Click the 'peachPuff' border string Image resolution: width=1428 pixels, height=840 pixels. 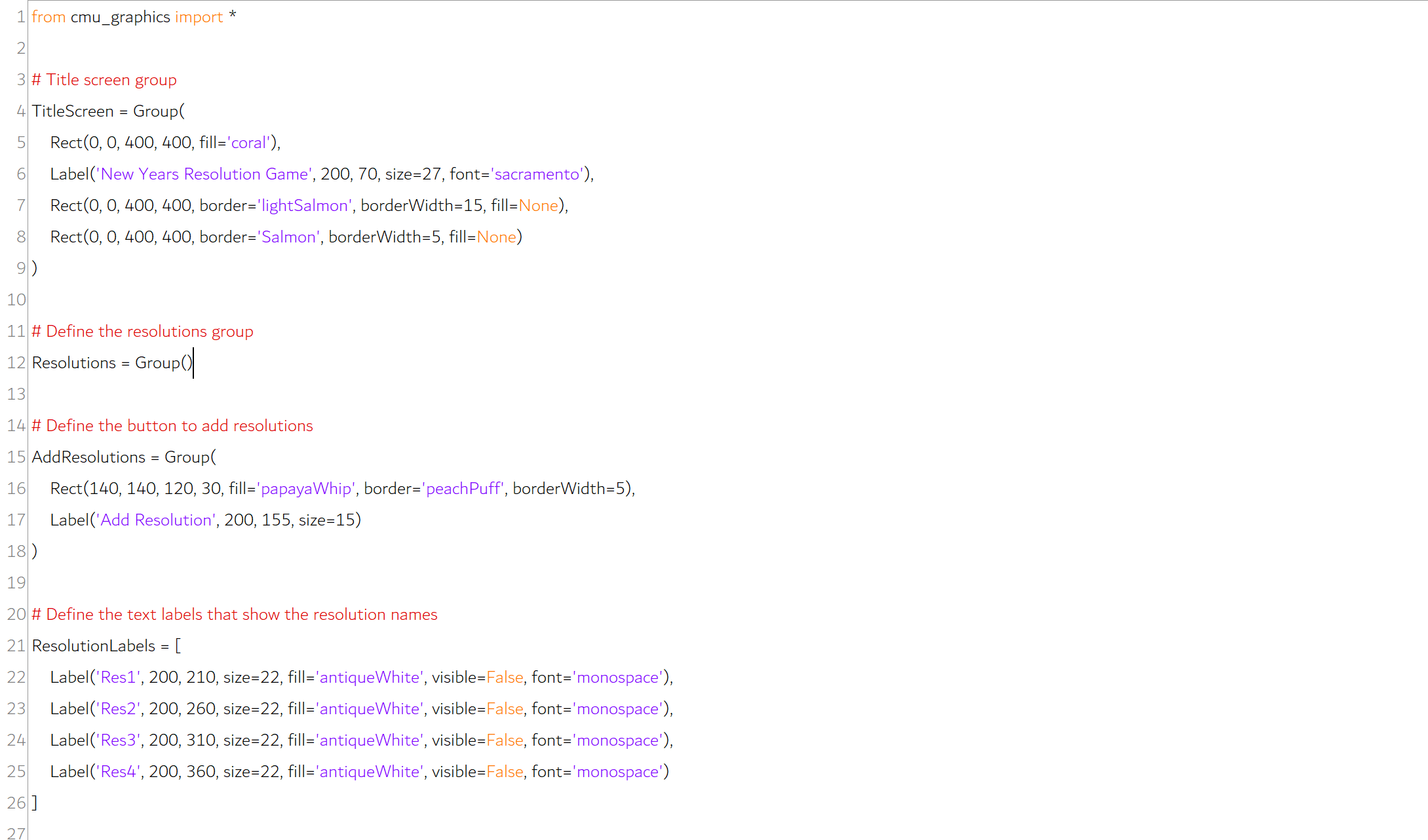[x=464, y=489]
